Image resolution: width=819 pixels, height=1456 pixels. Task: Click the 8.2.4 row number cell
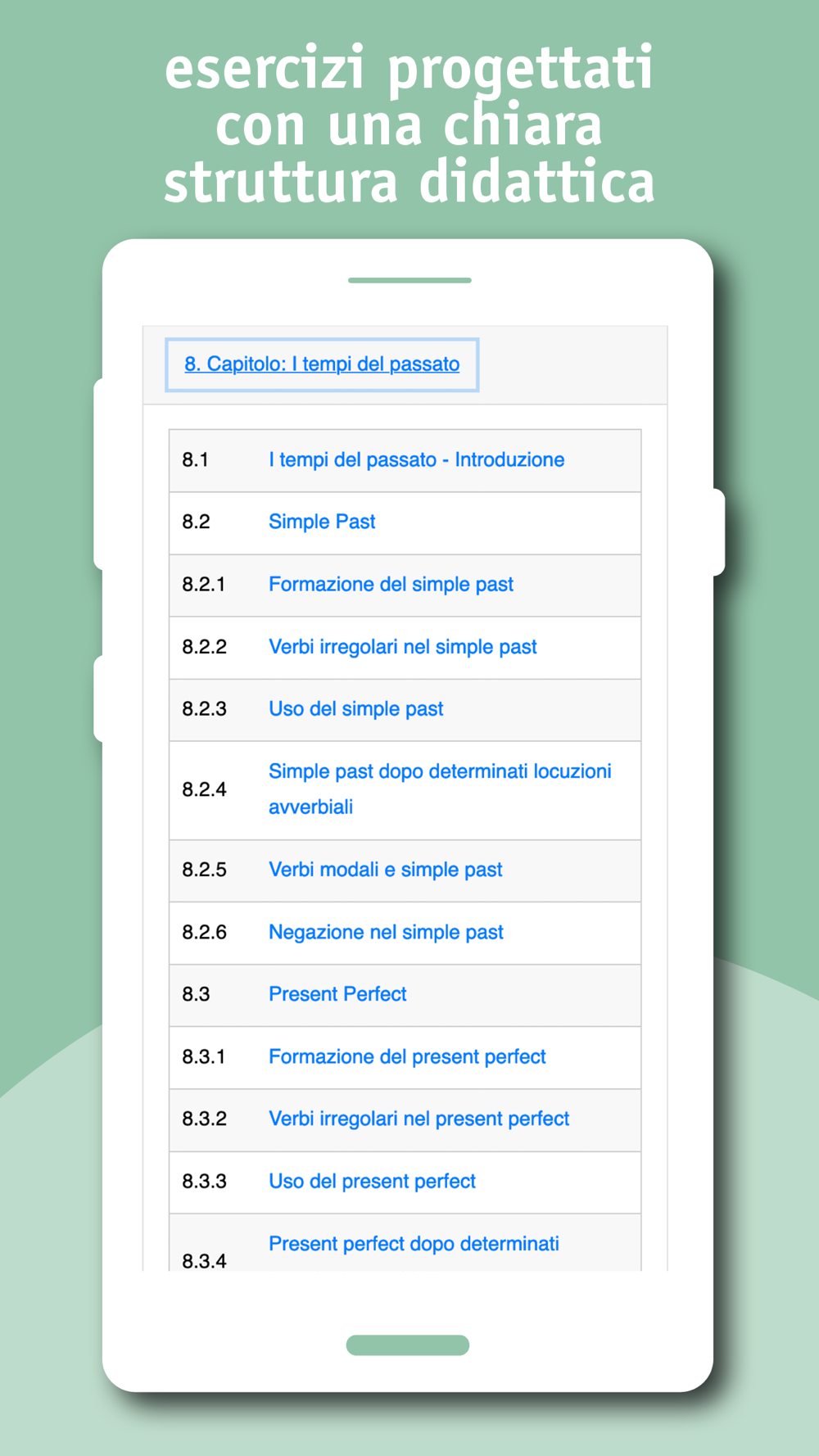(x=204, y=790)
